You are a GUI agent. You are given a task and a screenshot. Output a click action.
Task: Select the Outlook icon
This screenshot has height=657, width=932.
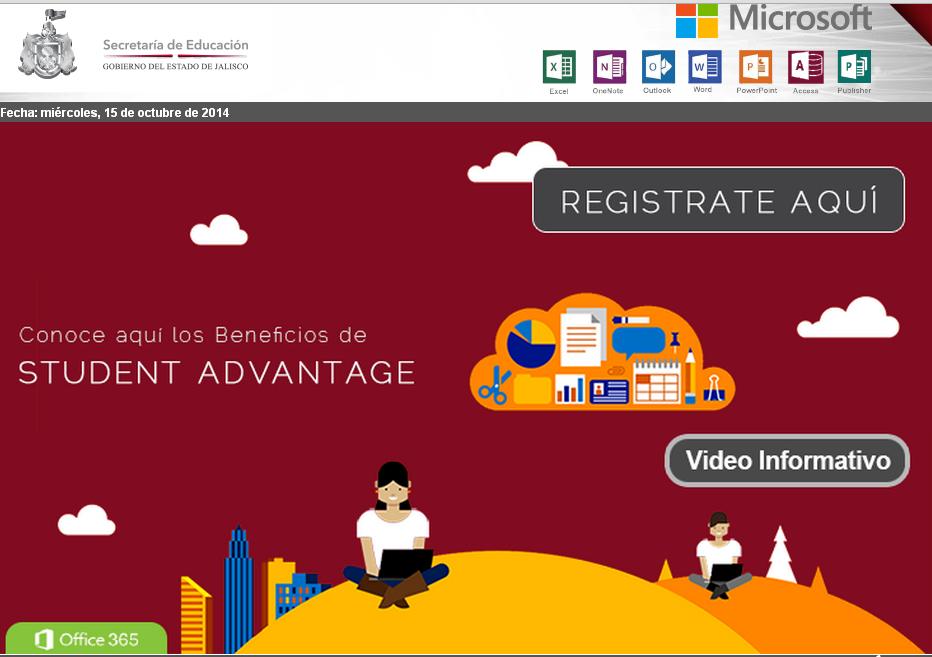[x=658, y=67]
